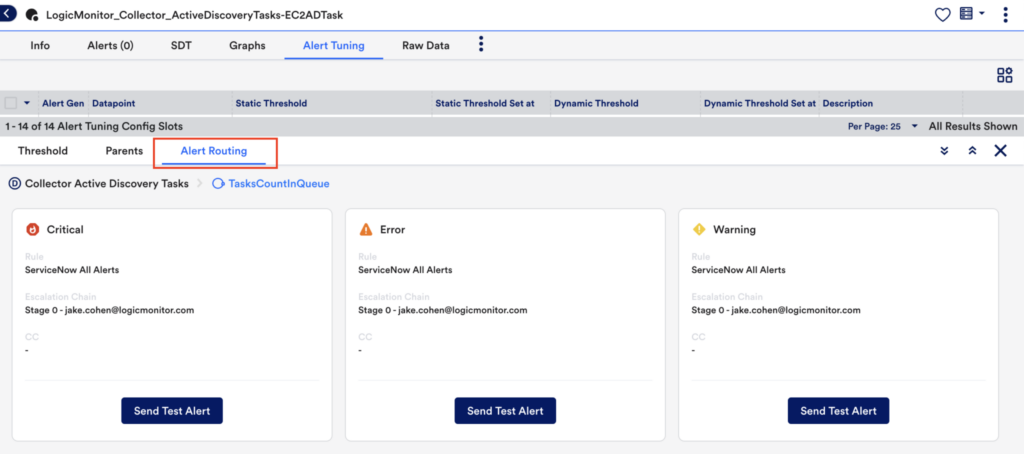The width and height of the screenshot is (1024, 454).
Task: Sort by Alert Gen column header
Action: click(63, 103)
